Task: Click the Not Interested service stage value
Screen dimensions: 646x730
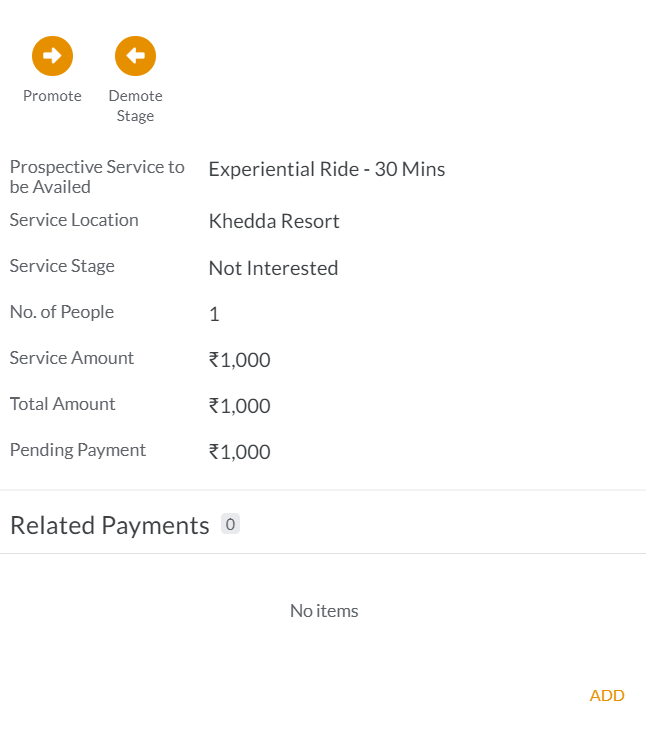Action: pyautogui.click(x=273, y=268)
